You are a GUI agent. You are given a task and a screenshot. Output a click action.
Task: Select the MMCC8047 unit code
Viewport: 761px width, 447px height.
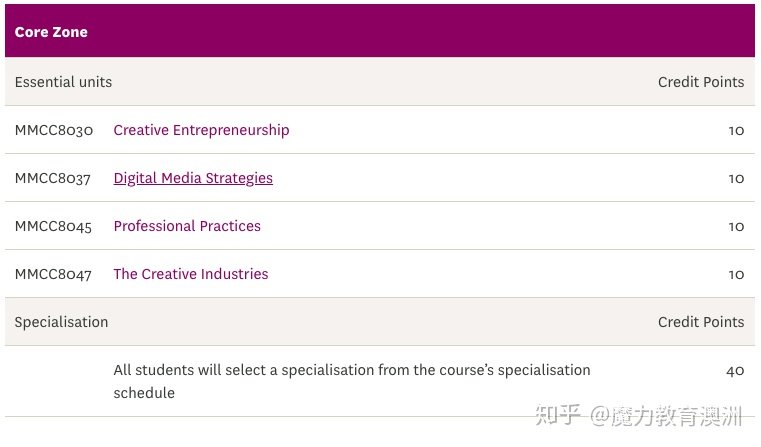[x=53, y=274]
